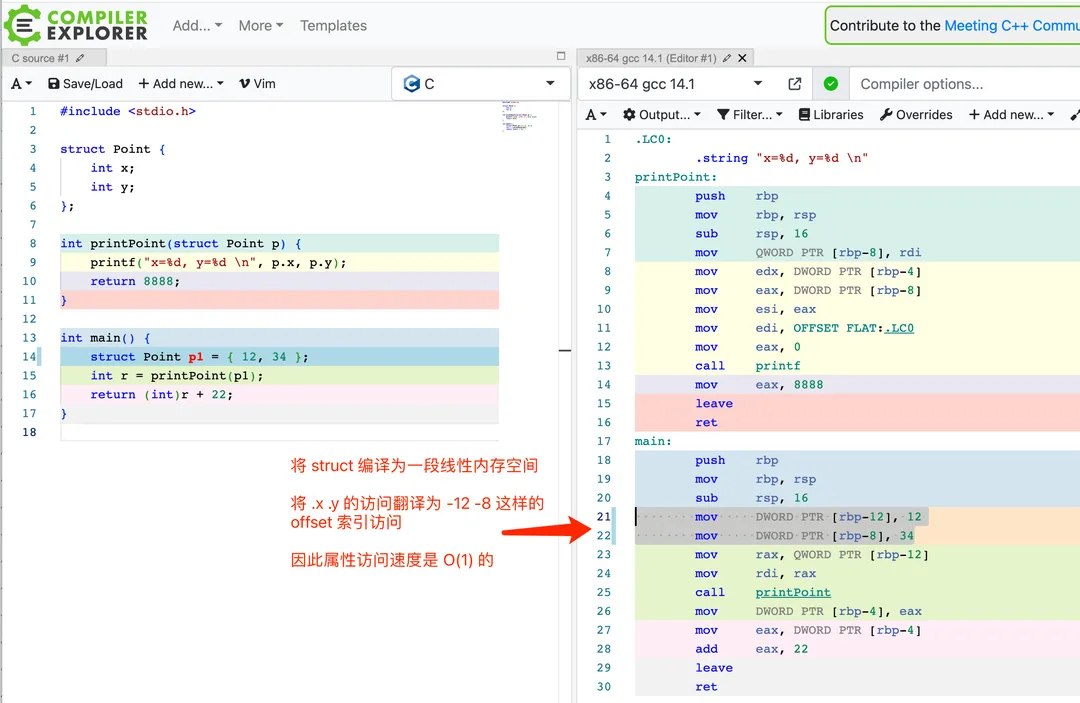This screenshot has height=703, width=1080.
Task: Open the C language selector dropdown
Action: pos(479,84)
